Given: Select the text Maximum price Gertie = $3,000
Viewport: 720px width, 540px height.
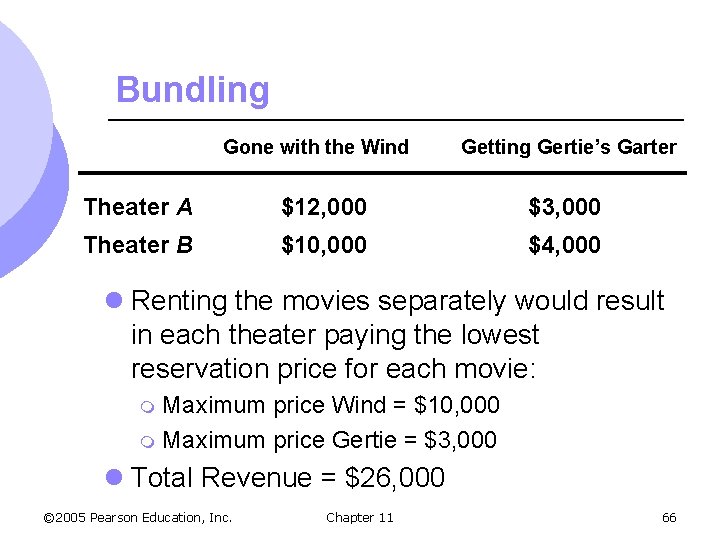Looking at the screenshot, I should (x=330, y=440).
